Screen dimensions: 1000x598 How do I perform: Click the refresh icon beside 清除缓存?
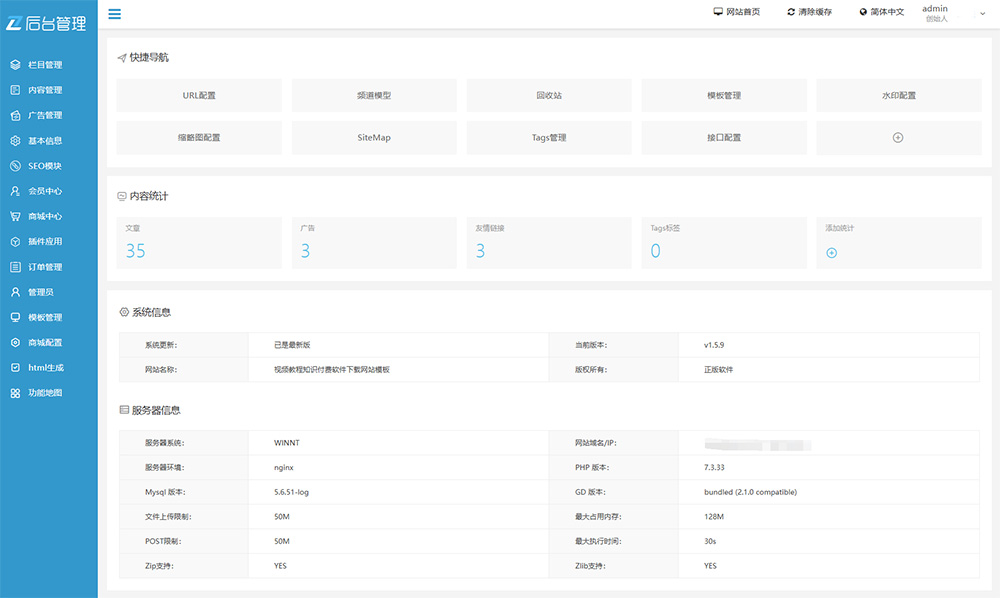791,12
